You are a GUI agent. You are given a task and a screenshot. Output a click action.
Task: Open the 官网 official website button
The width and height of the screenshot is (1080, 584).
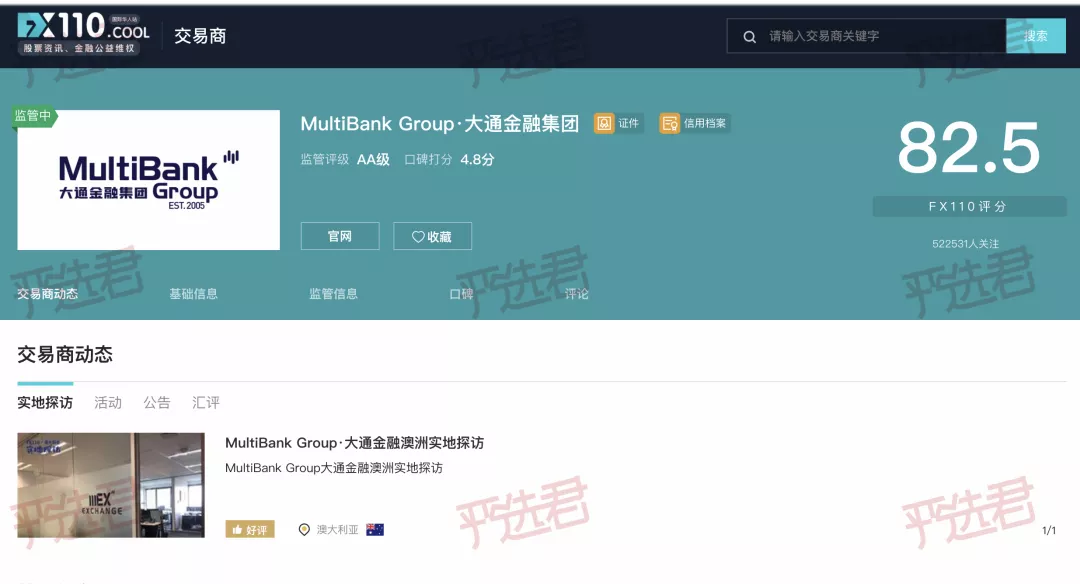pyautogui.click(x=340, y=236)
